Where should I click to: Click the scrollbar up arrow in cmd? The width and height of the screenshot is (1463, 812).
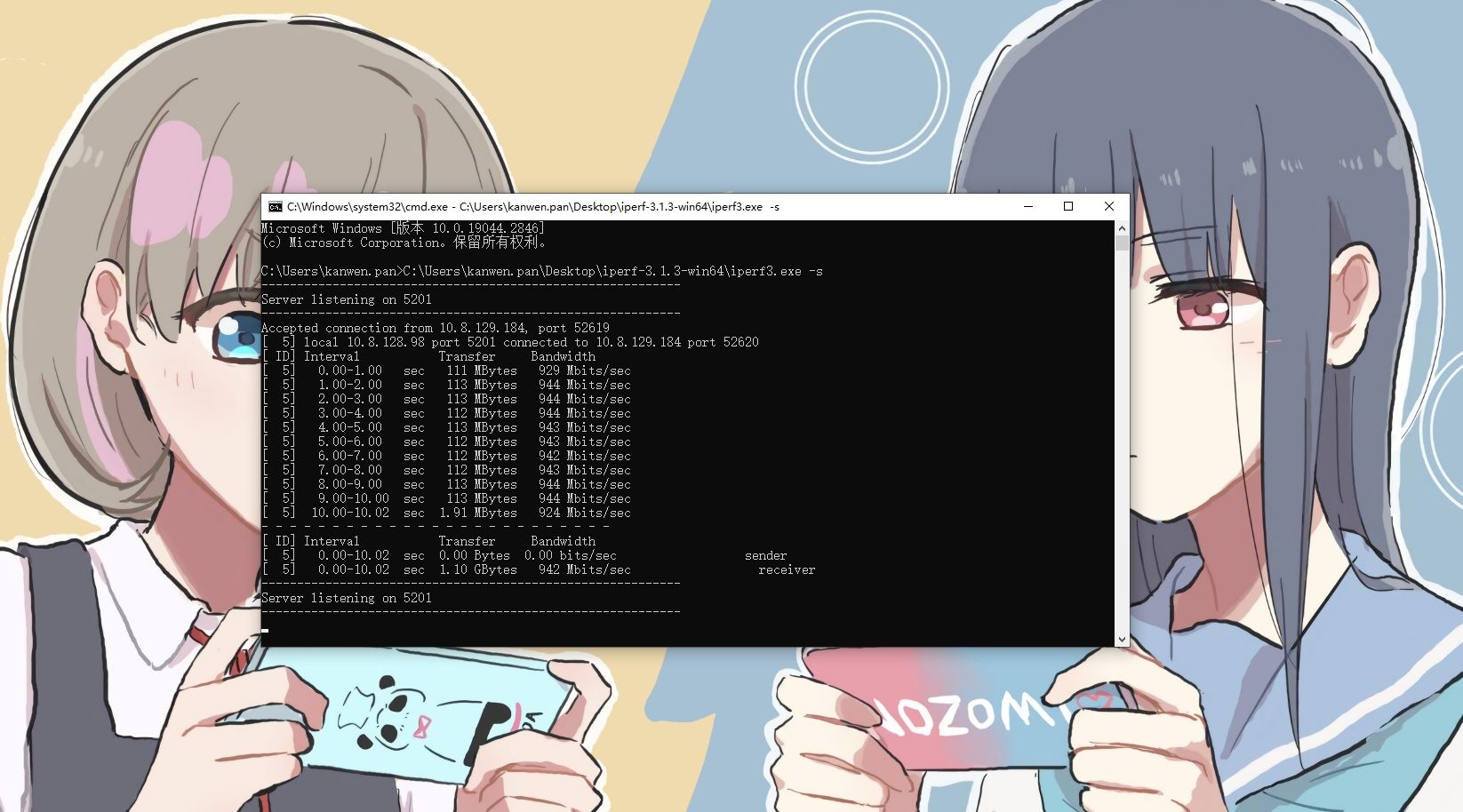(x=1122, y=227)
